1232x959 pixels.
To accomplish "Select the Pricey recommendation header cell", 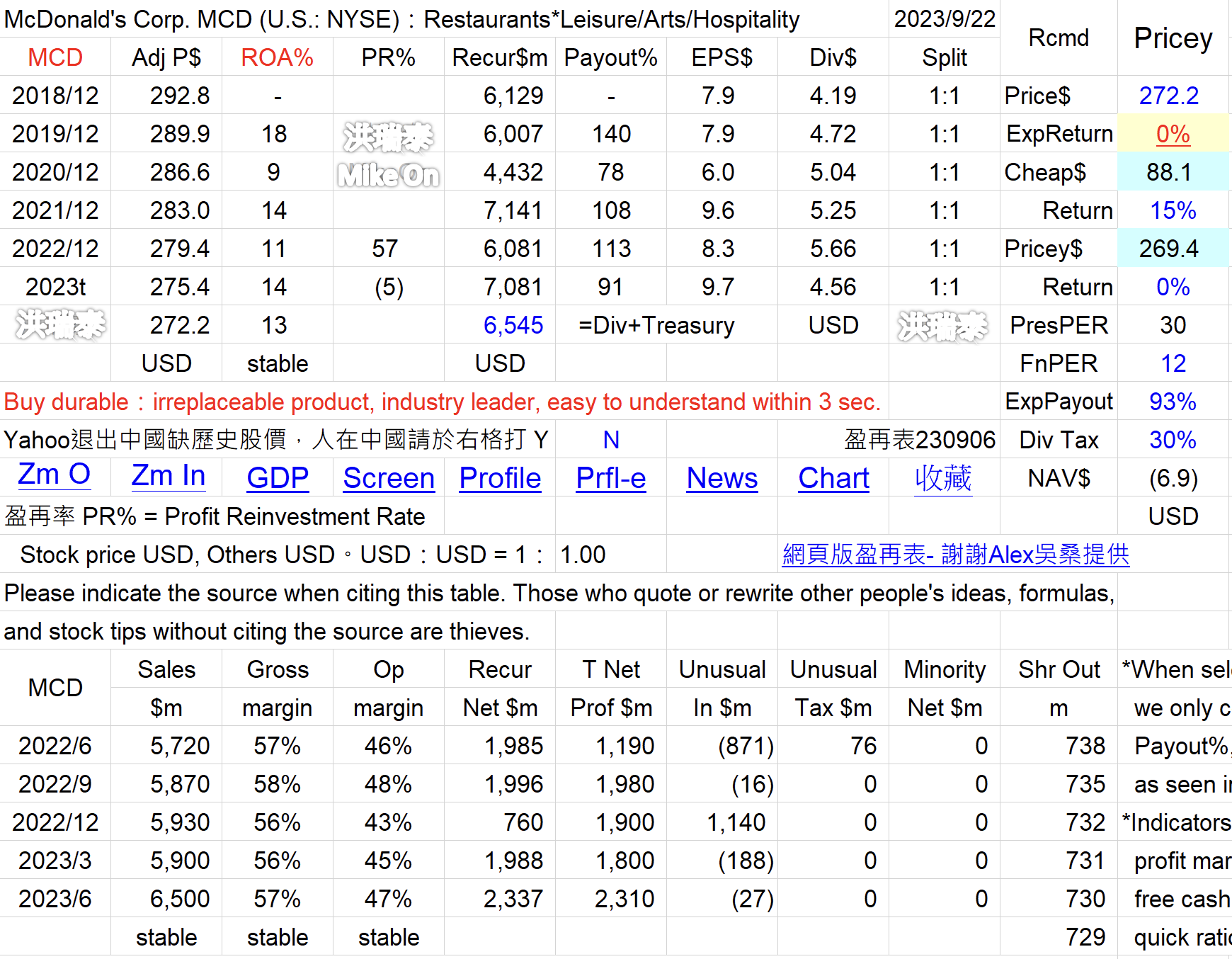I will click(x=1173, y=38).
